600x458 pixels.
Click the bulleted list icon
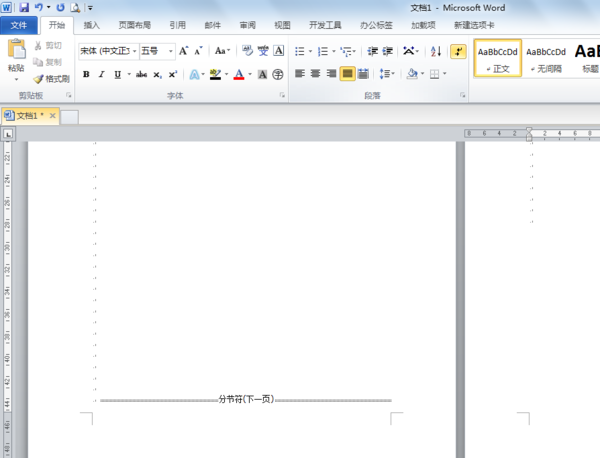299,51
